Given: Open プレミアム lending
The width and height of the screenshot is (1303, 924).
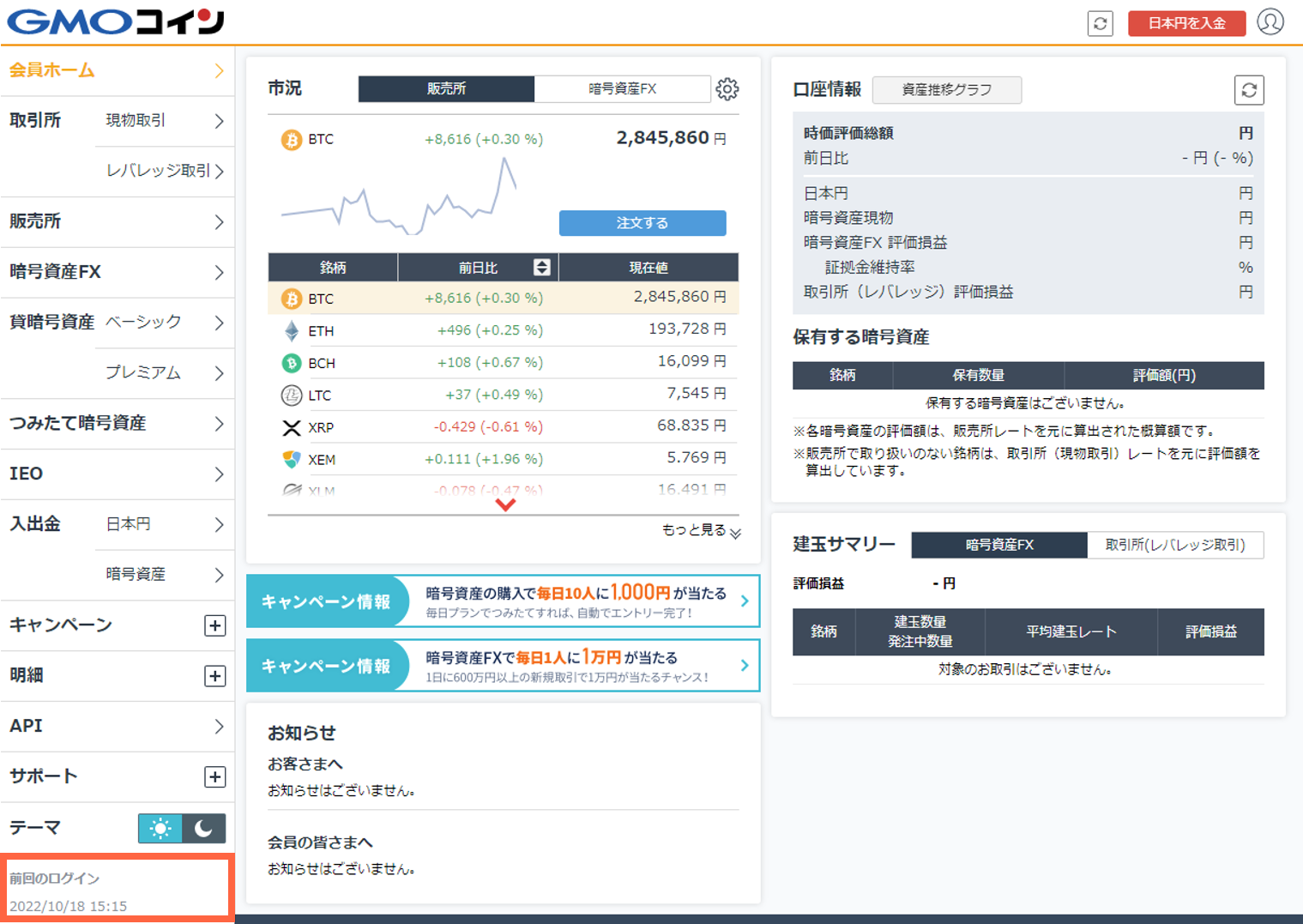Looking at the screenshot, I should coord(165,373).
